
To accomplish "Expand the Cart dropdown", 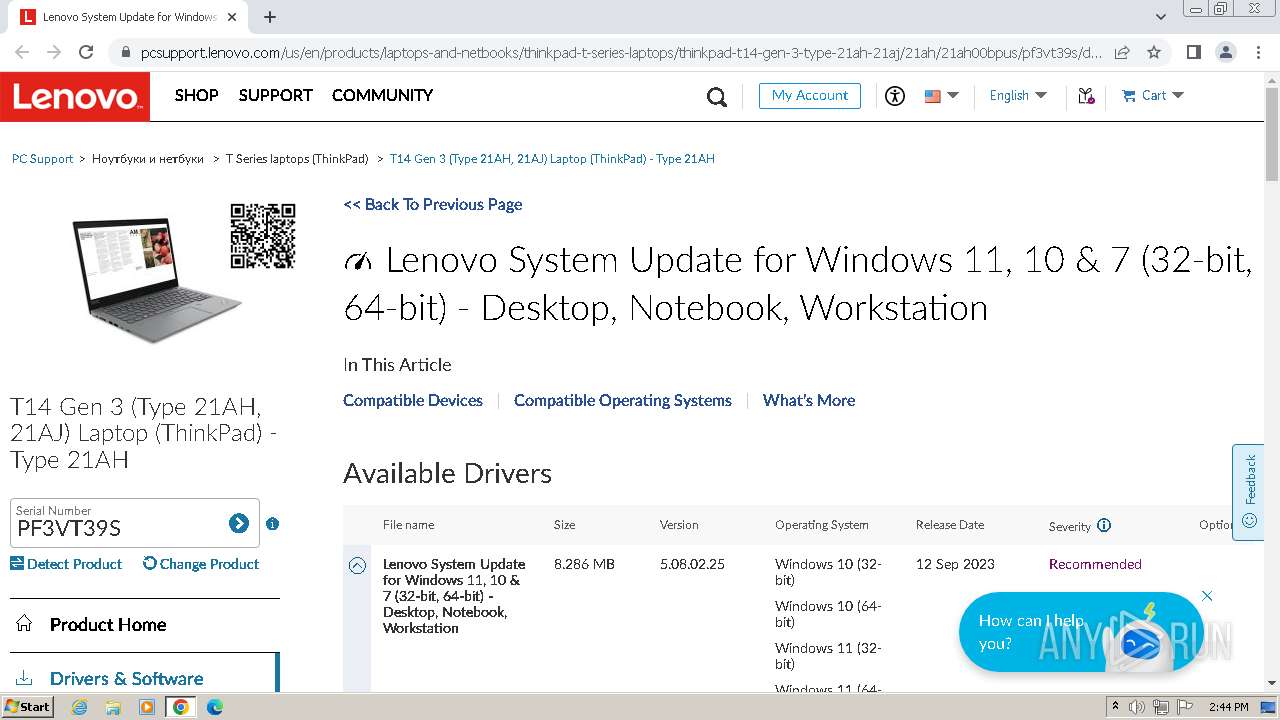I will pyautogui.click(x=1153, y=96).
